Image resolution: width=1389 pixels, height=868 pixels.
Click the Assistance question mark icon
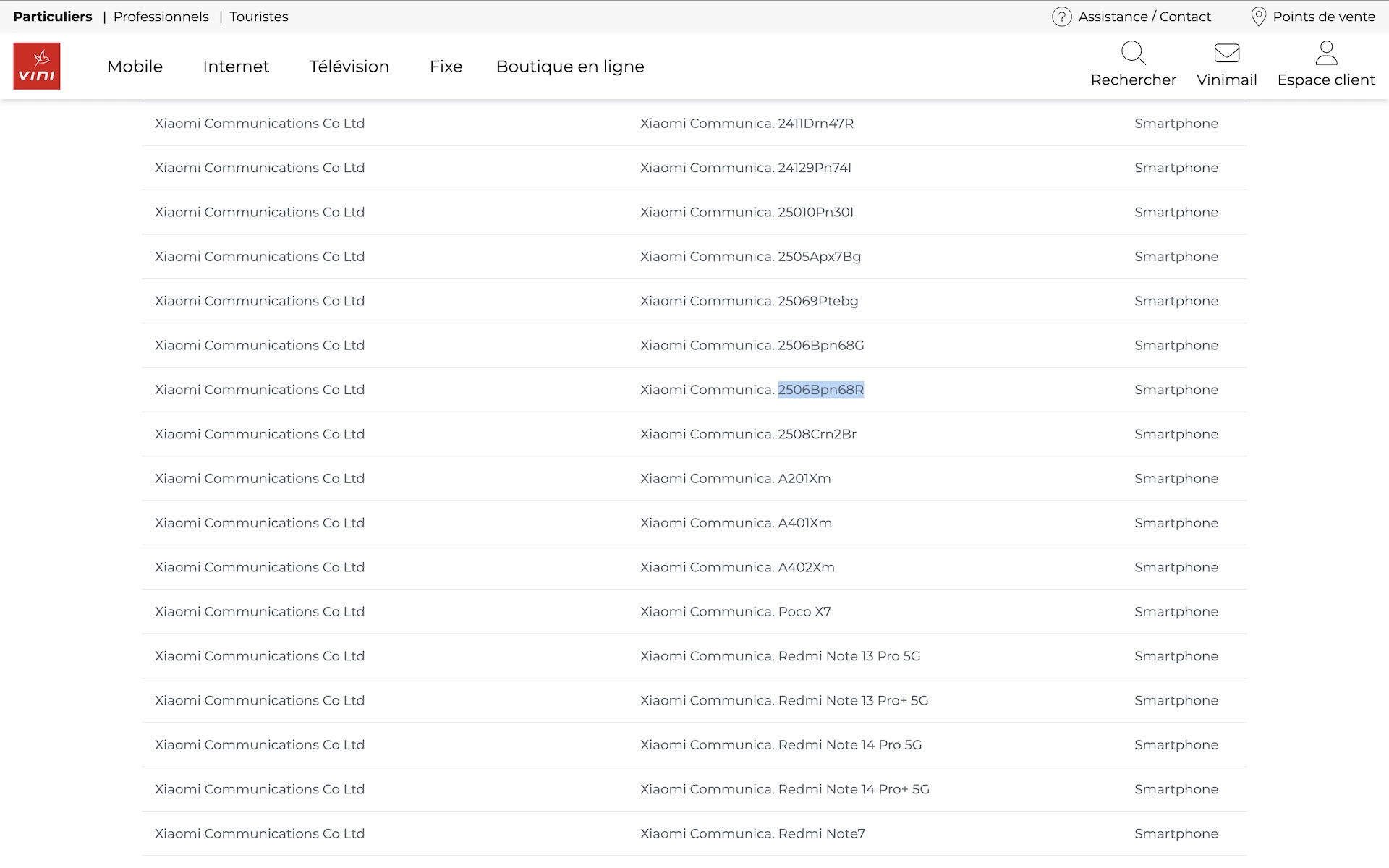click(1061, 17)
